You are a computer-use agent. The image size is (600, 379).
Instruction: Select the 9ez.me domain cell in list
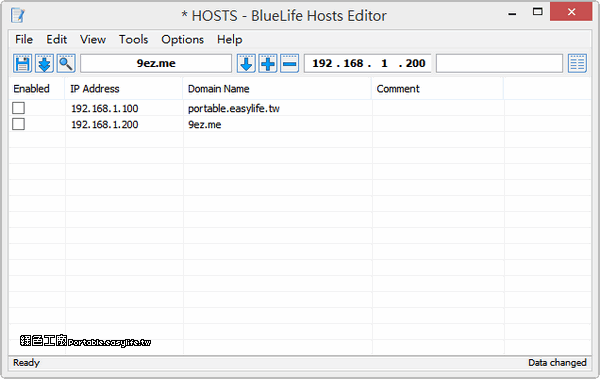(x=205, y=124)
